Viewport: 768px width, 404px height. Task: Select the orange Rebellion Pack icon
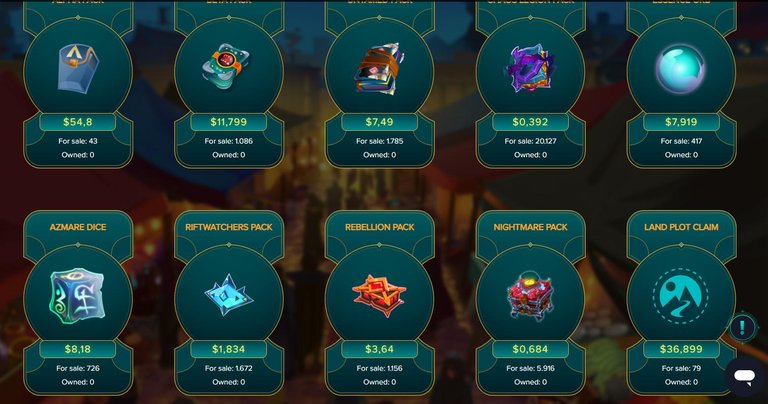pos(379,295)
